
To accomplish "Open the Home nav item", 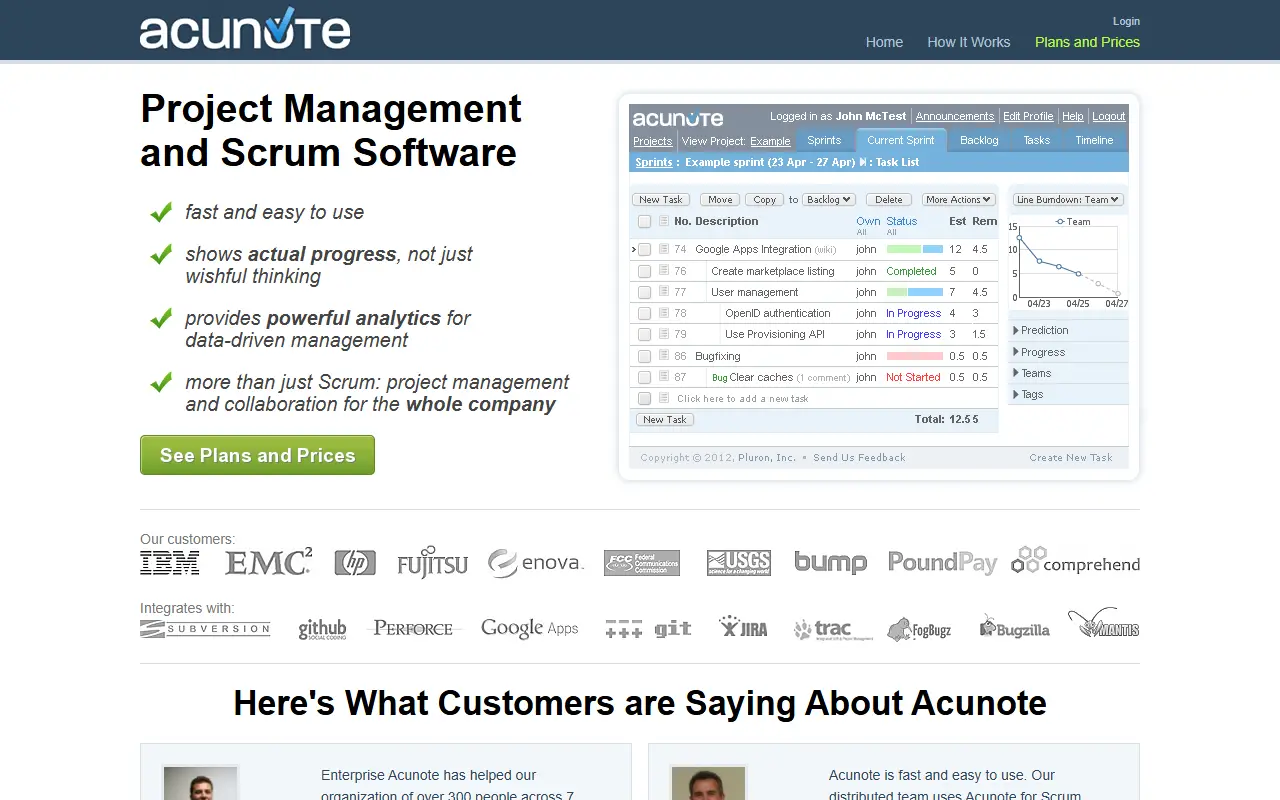I will (884, 42).
